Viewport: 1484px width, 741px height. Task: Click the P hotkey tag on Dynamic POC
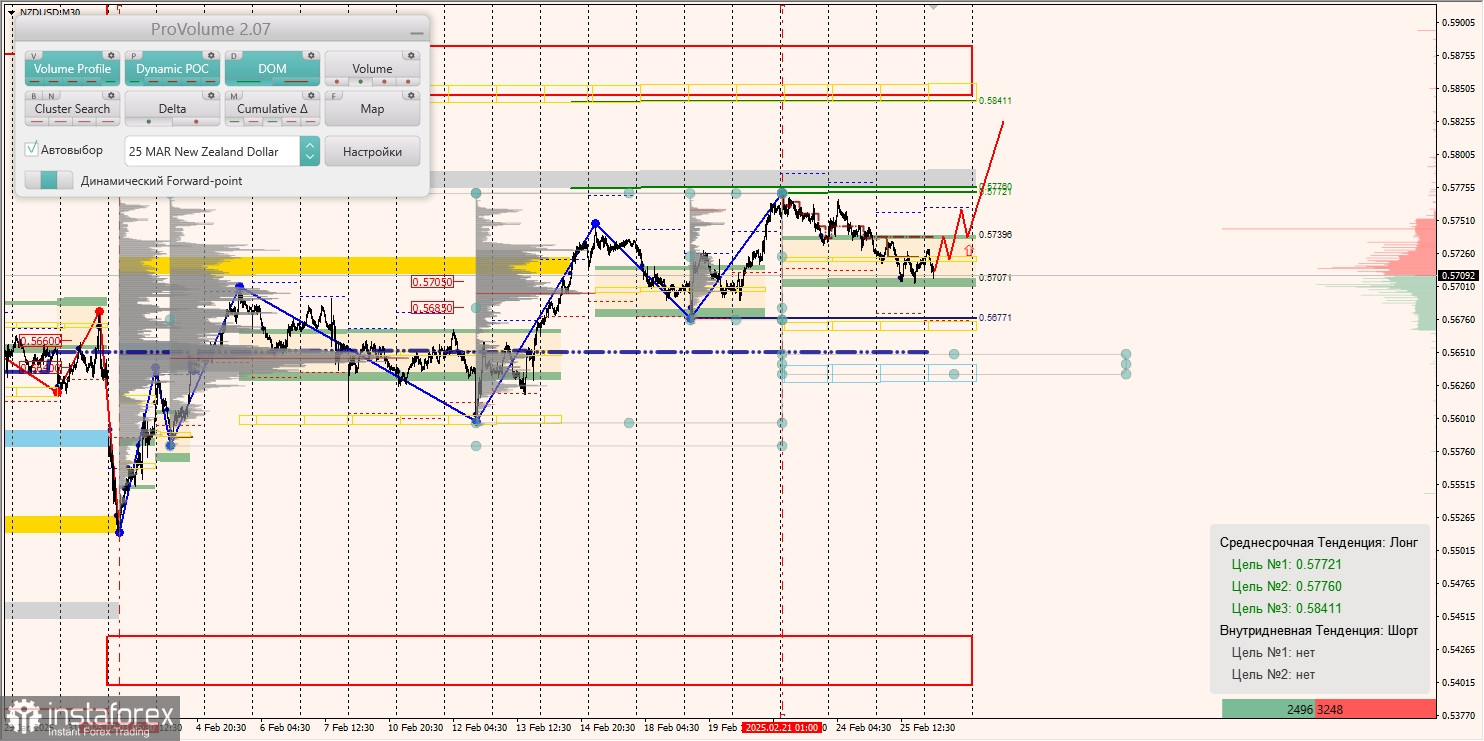coord(134,56)
